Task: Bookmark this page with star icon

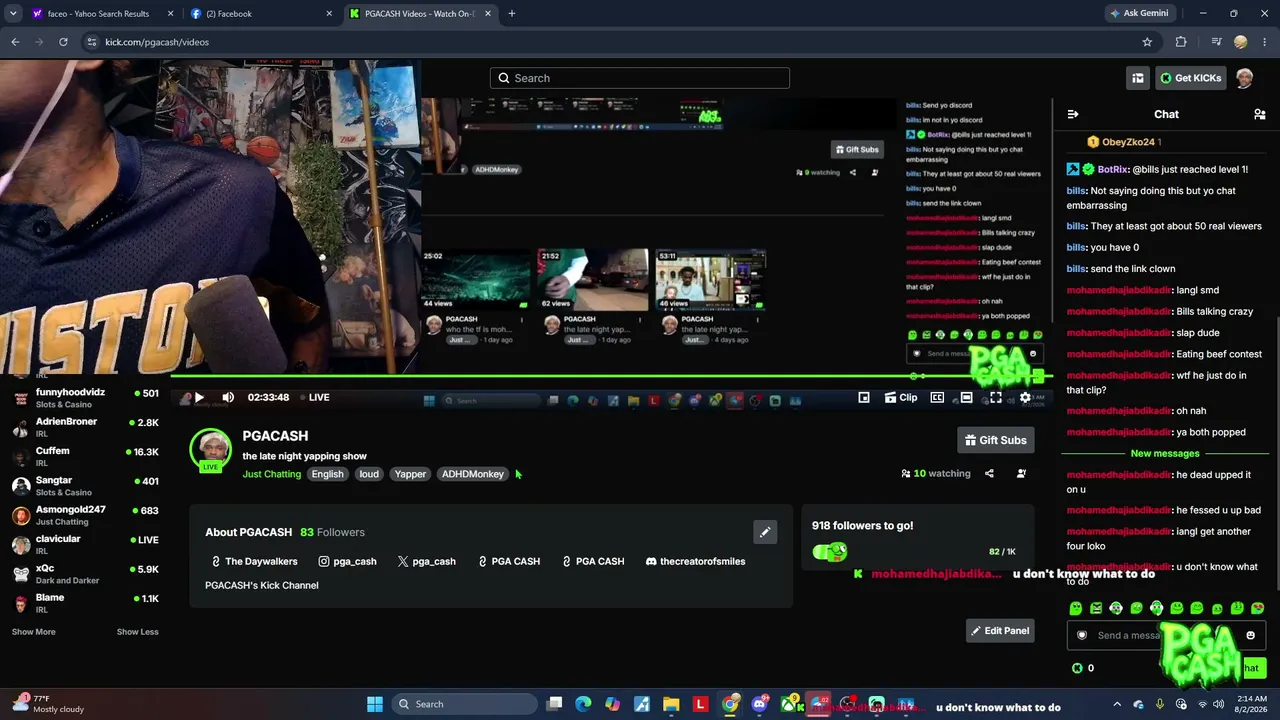Action: [x=1147, y=42]
